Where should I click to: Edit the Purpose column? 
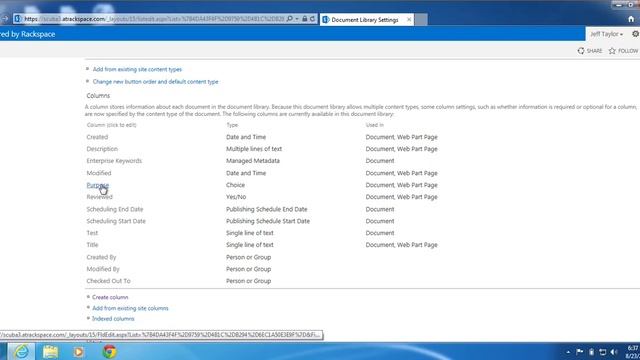pyautogui.click(x=98, y=185)
